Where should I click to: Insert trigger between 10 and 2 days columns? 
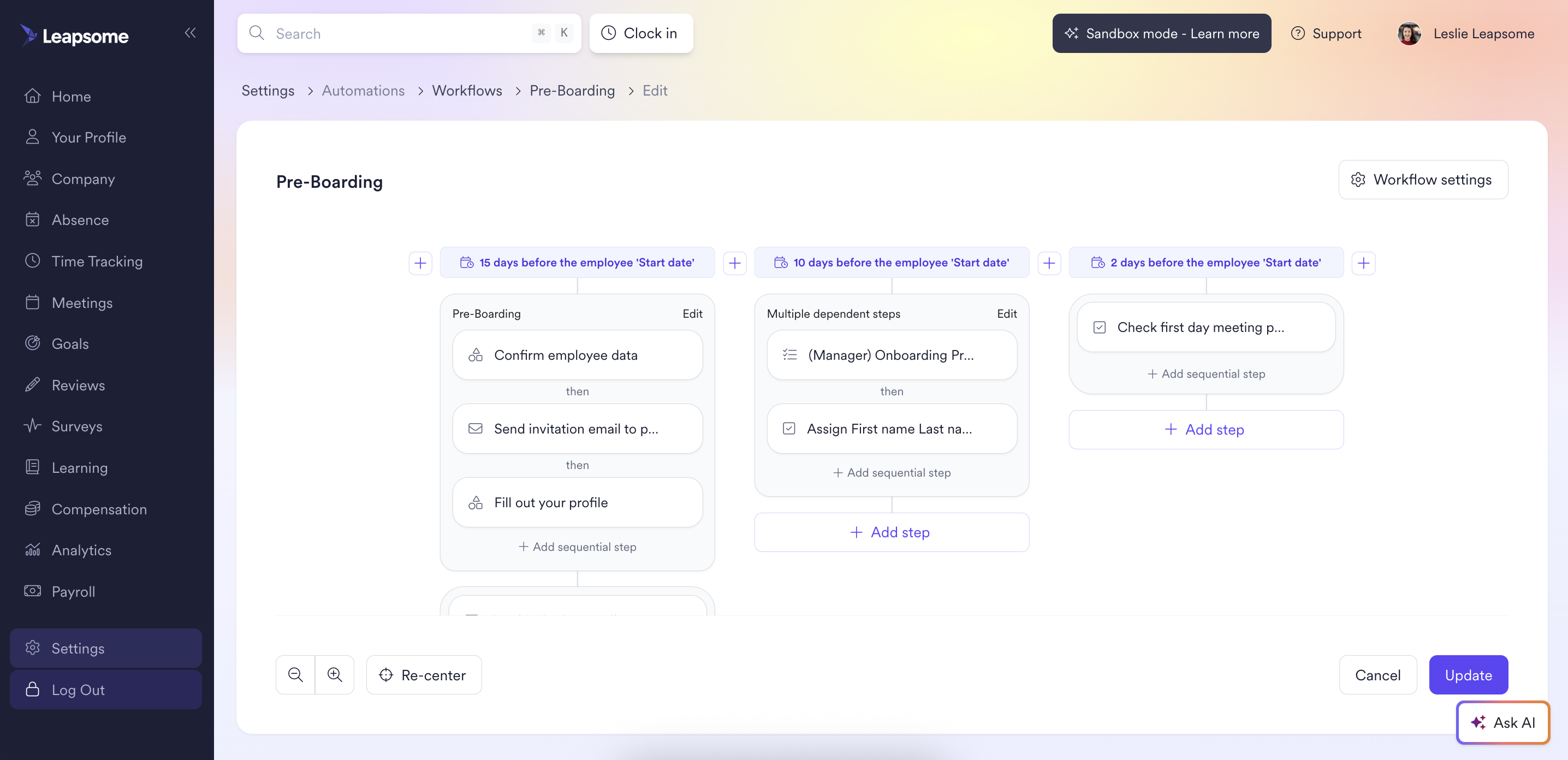(1049, 263)
